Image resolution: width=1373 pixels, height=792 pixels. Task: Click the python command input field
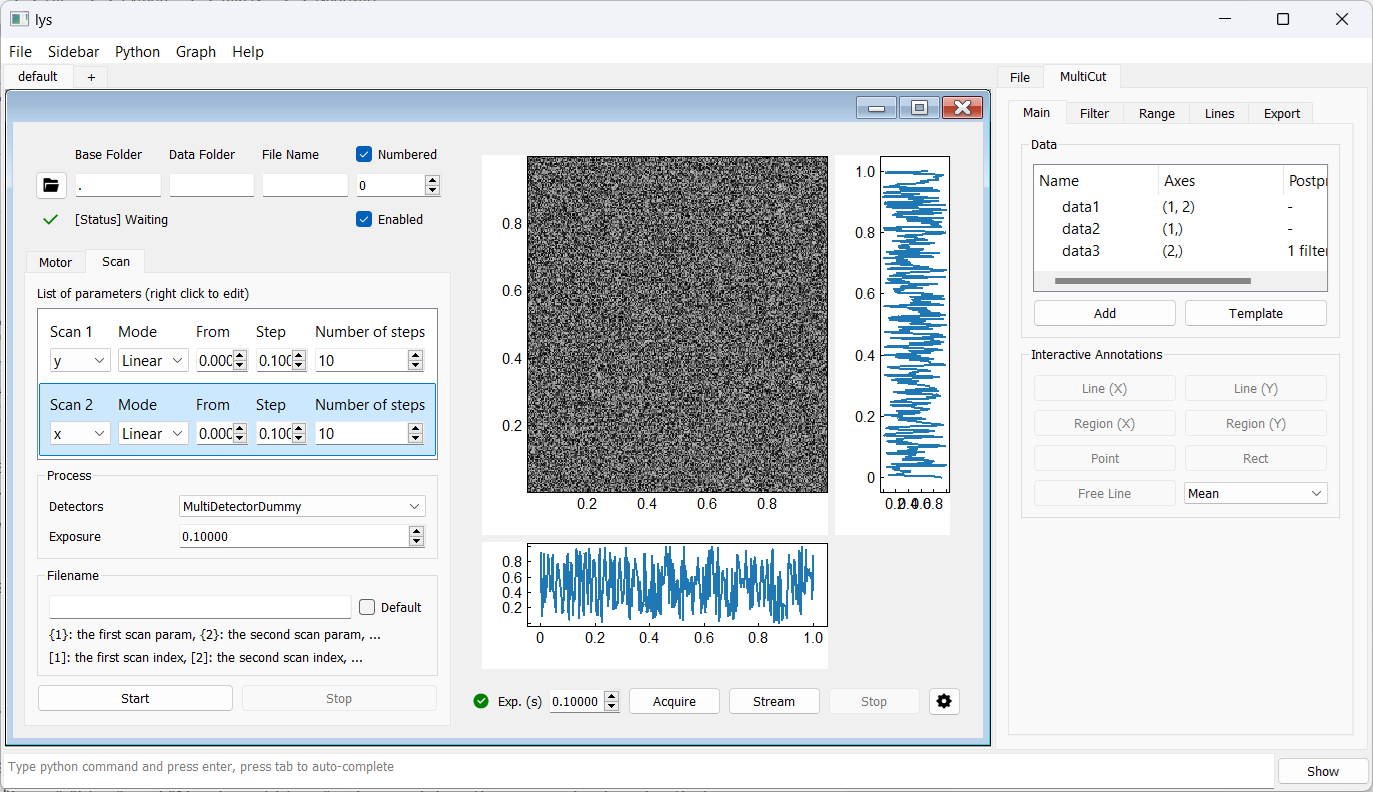point(638,767)
